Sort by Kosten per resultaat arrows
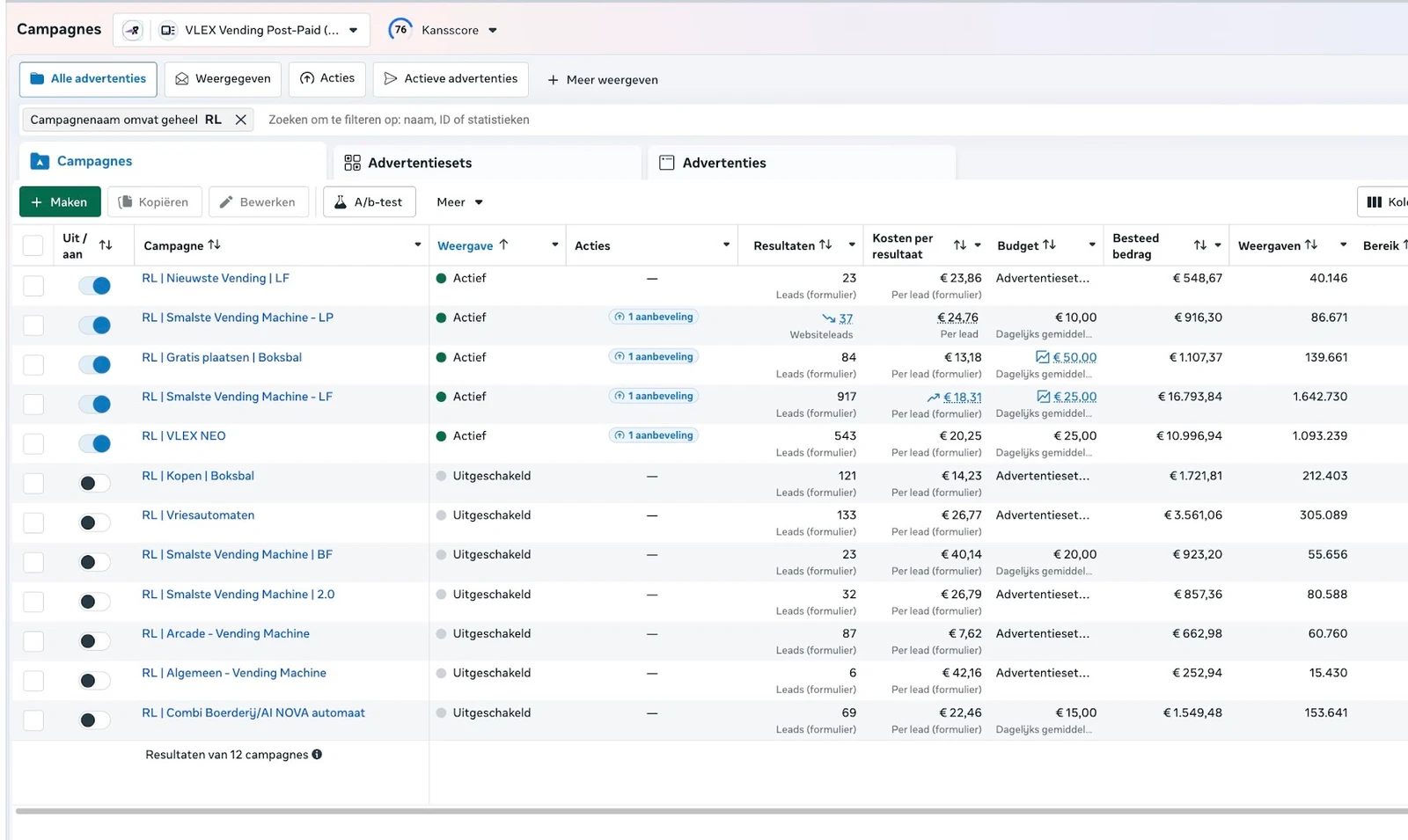The image size is (1408, 840). coord(960,245)
